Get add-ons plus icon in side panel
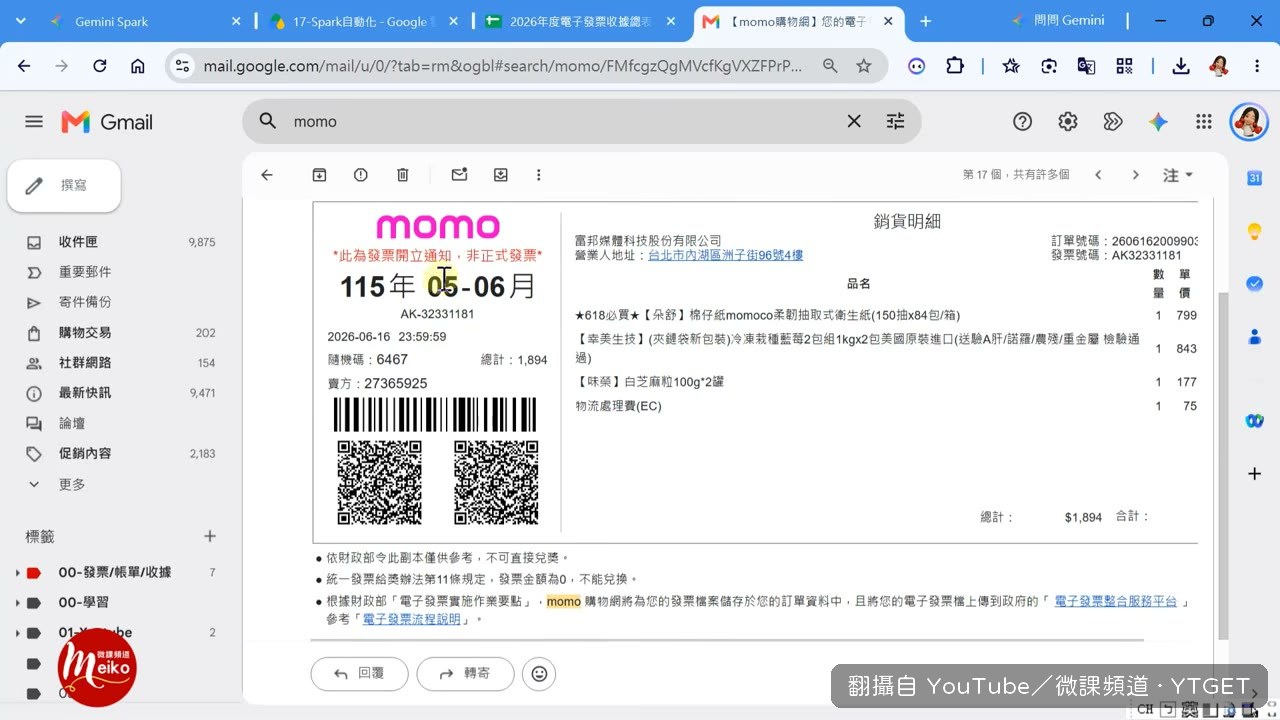 1254,473
